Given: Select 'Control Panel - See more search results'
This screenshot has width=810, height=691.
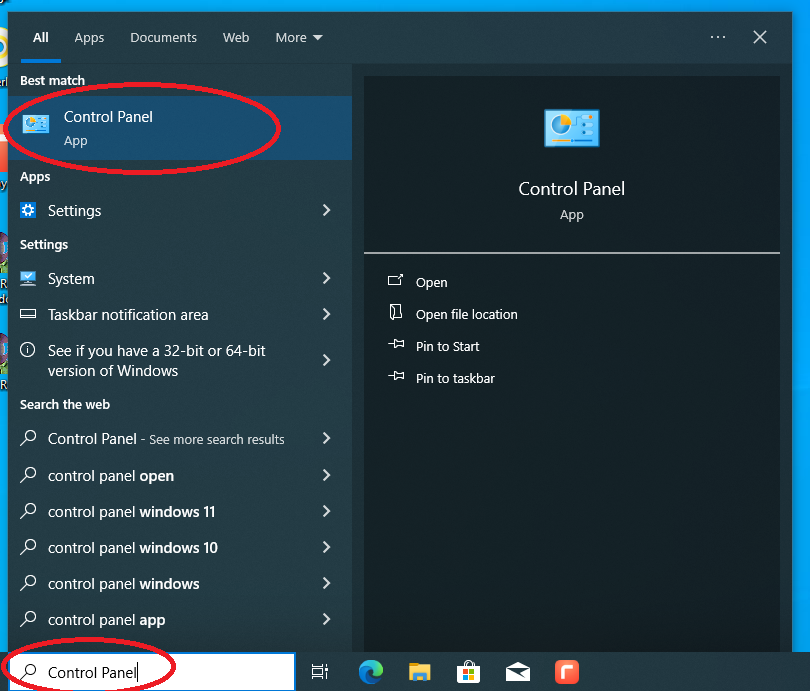Looking at the screenshot, I should [x=166, y=439].
